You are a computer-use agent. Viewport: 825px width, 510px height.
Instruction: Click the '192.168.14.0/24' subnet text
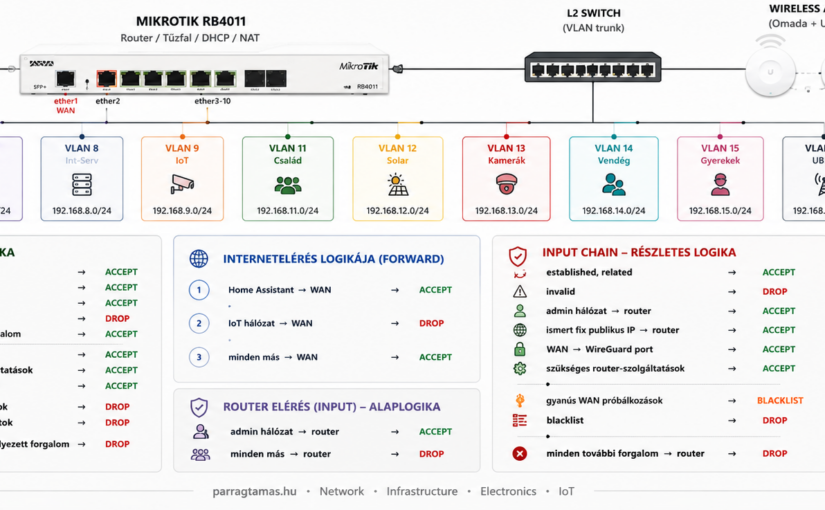point(613,211)
